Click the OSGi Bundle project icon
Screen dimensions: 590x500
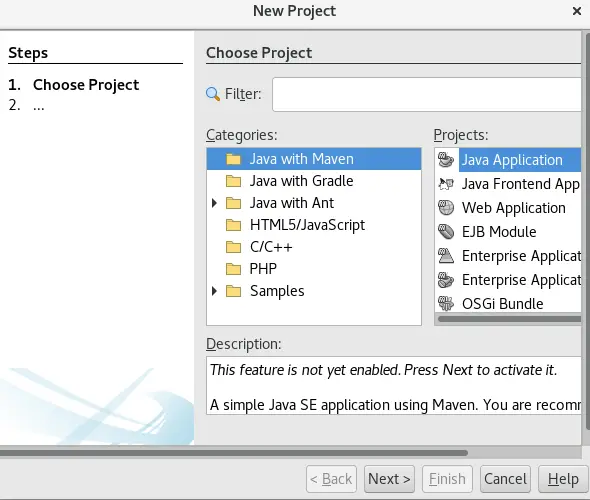tap(446, 304)
